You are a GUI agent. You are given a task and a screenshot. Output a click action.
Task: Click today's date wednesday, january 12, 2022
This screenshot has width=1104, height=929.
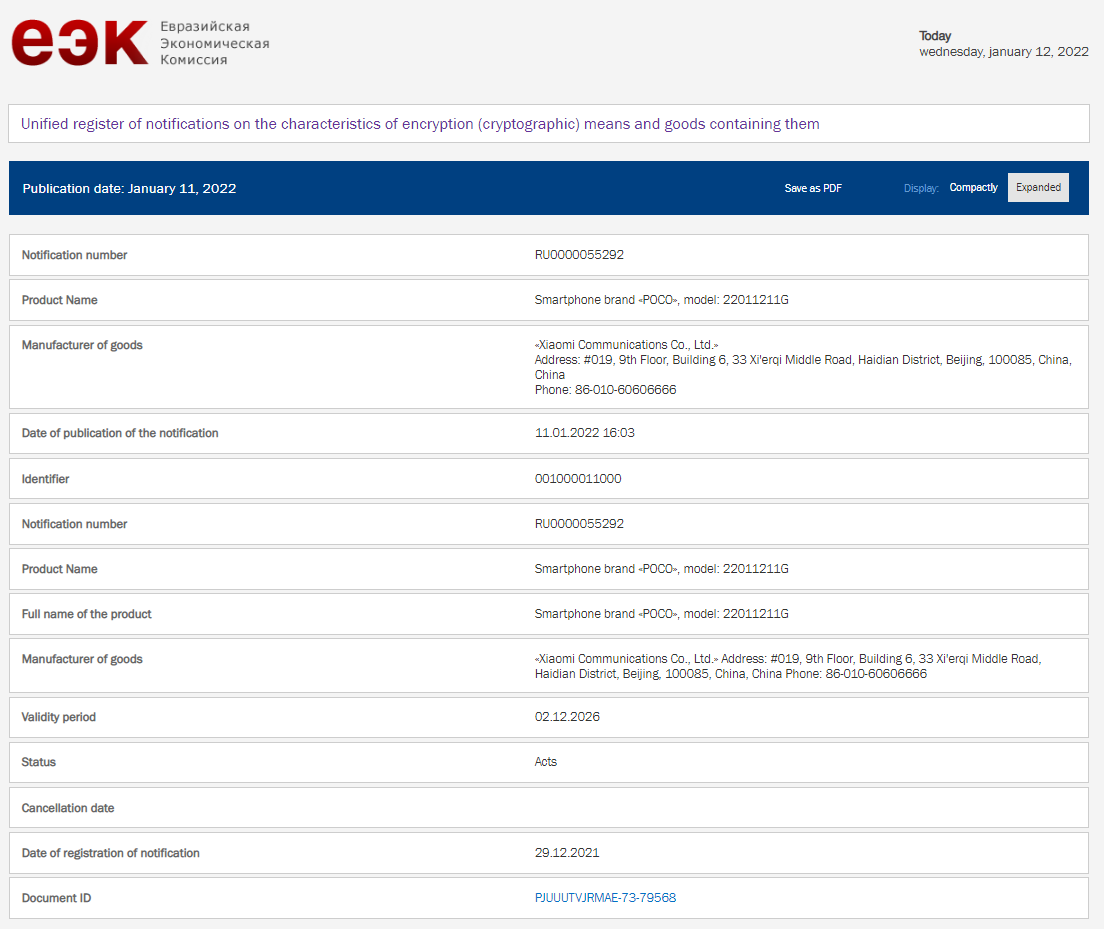(x=1003, y=51)
